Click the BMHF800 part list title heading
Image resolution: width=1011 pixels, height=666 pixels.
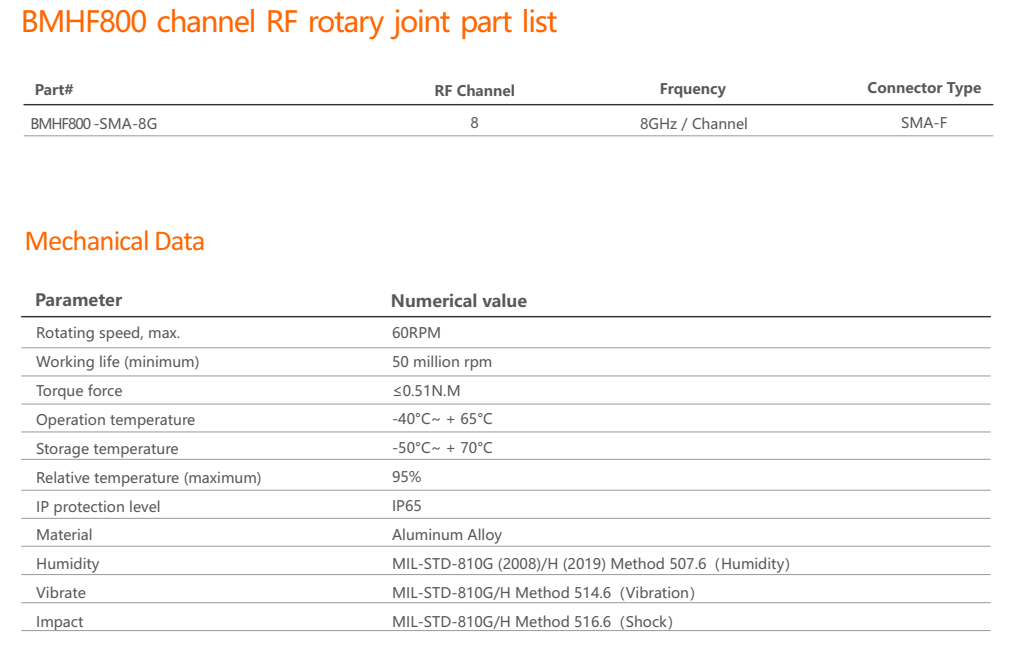pos(289,23)
